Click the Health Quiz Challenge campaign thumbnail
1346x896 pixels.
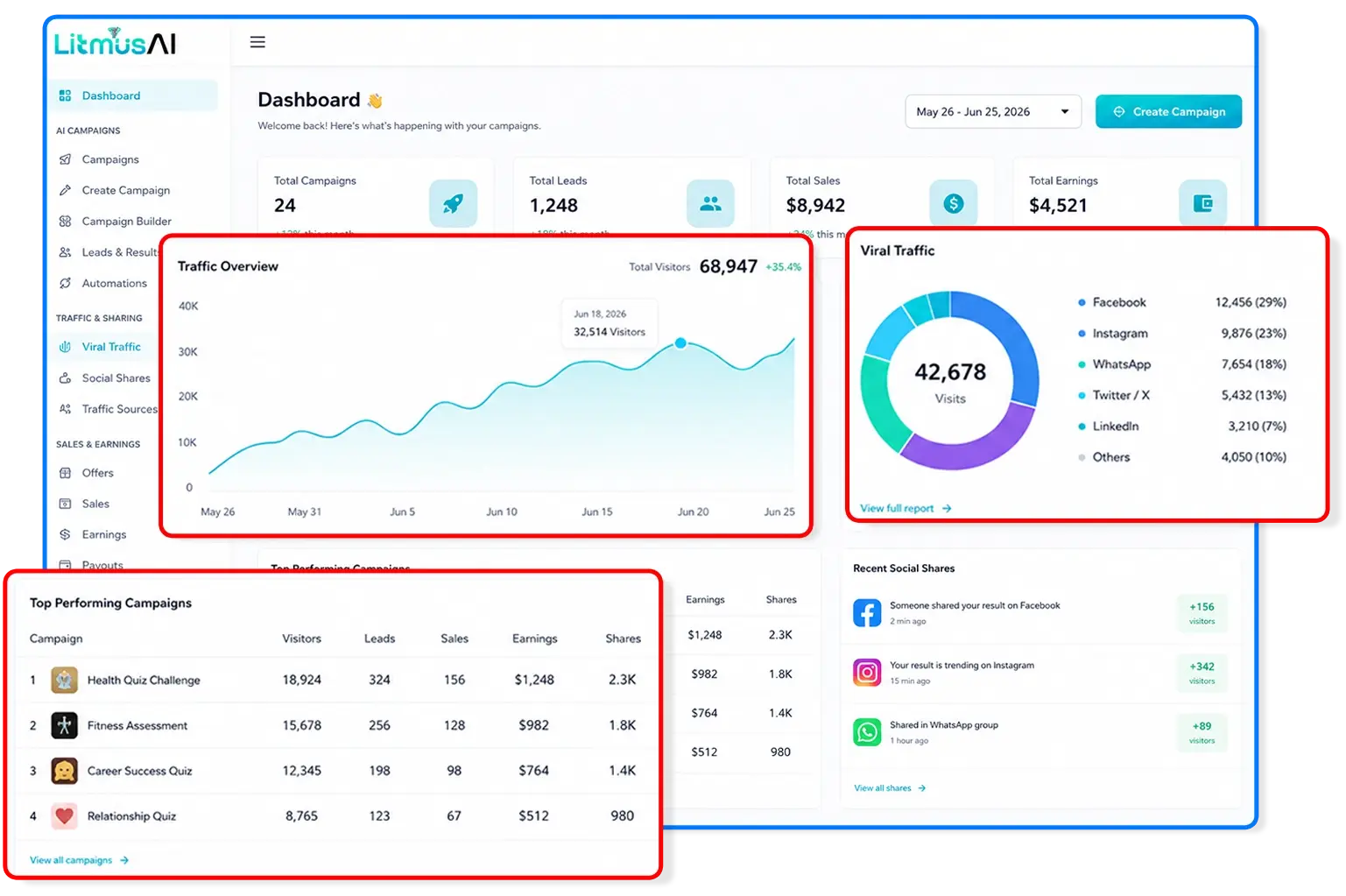tap(64, 680)
